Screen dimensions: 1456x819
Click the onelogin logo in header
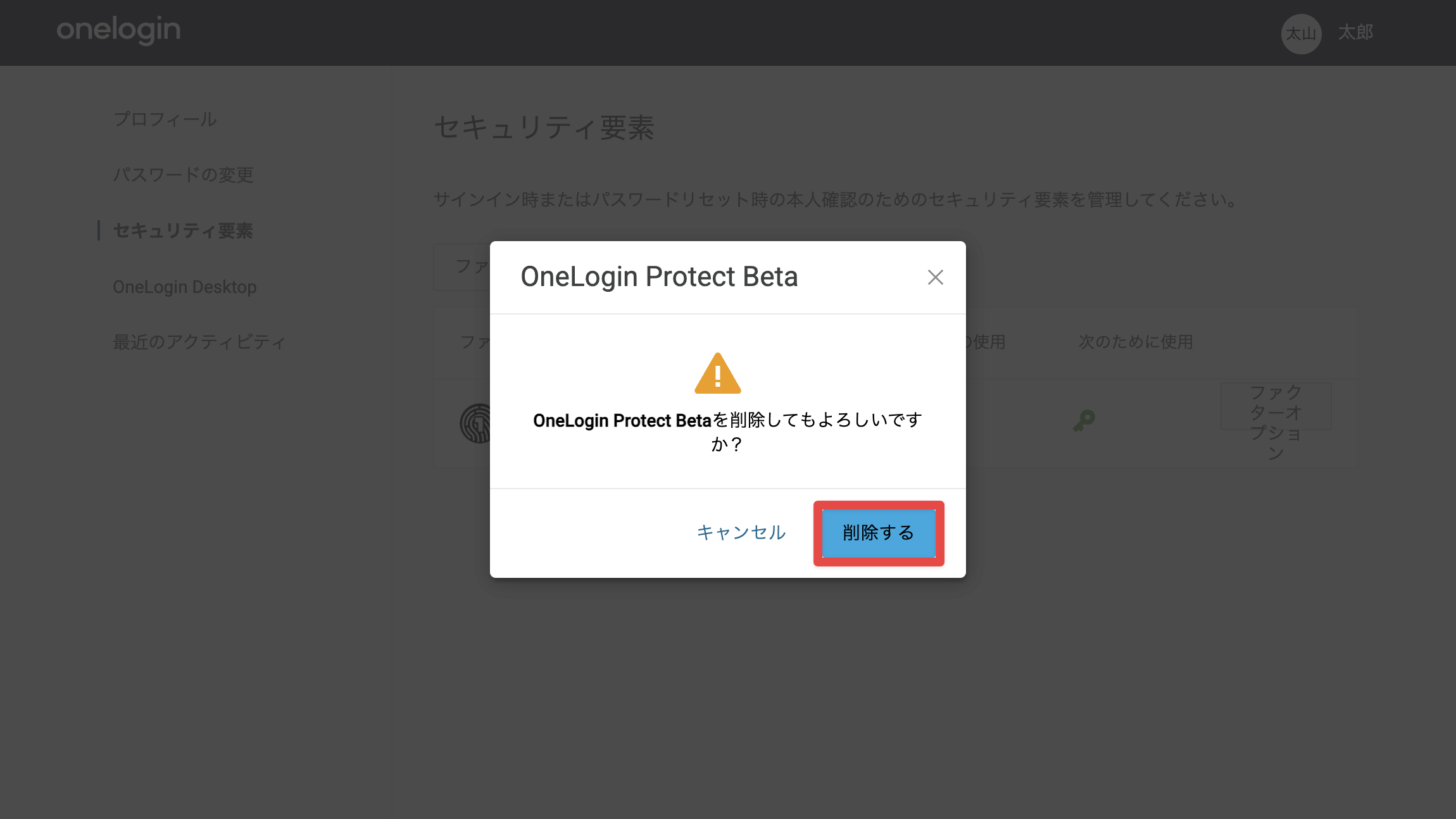click(119, 30)
